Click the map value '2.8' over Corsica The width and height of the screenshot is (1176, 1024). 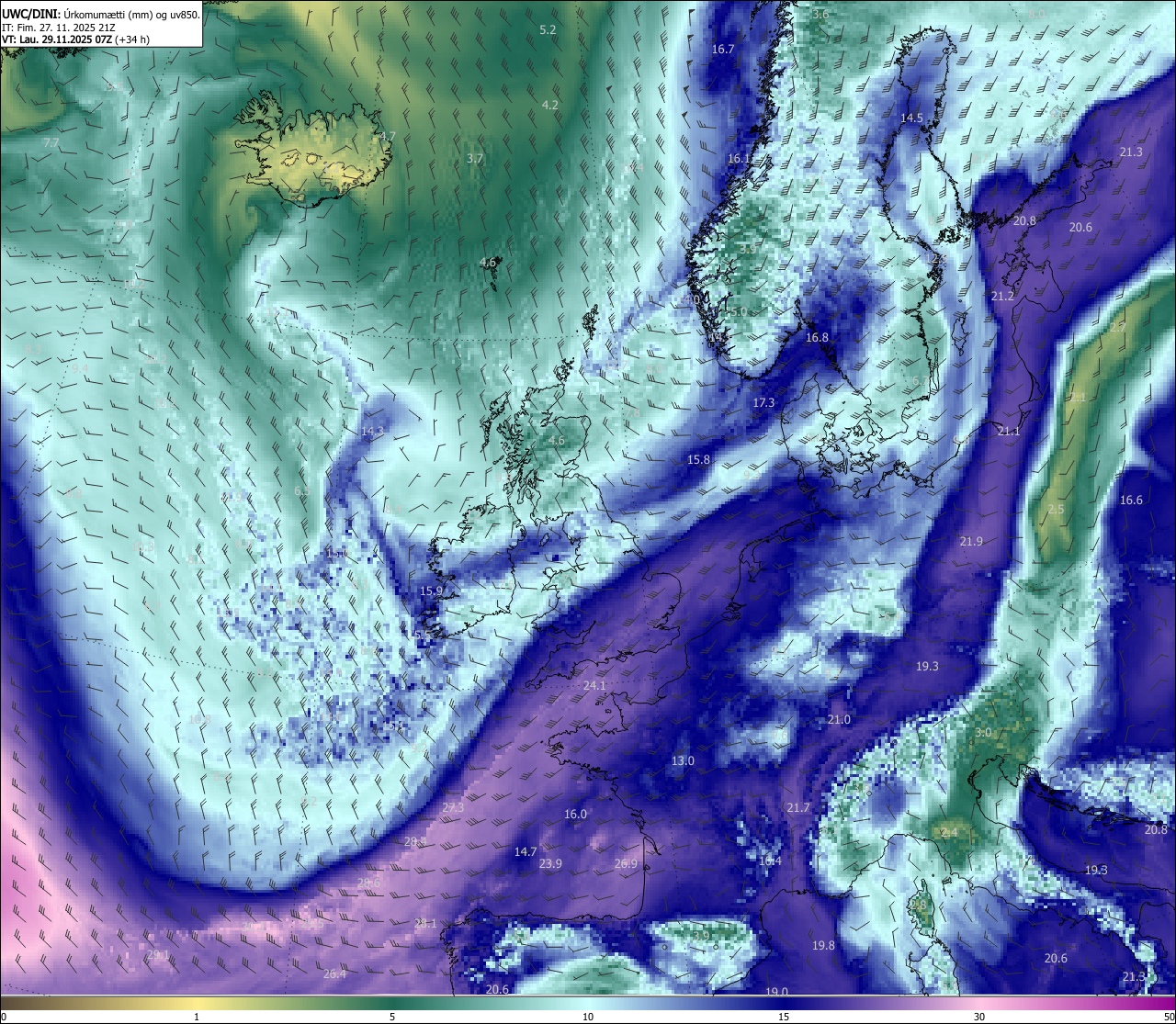pos(918,906)
